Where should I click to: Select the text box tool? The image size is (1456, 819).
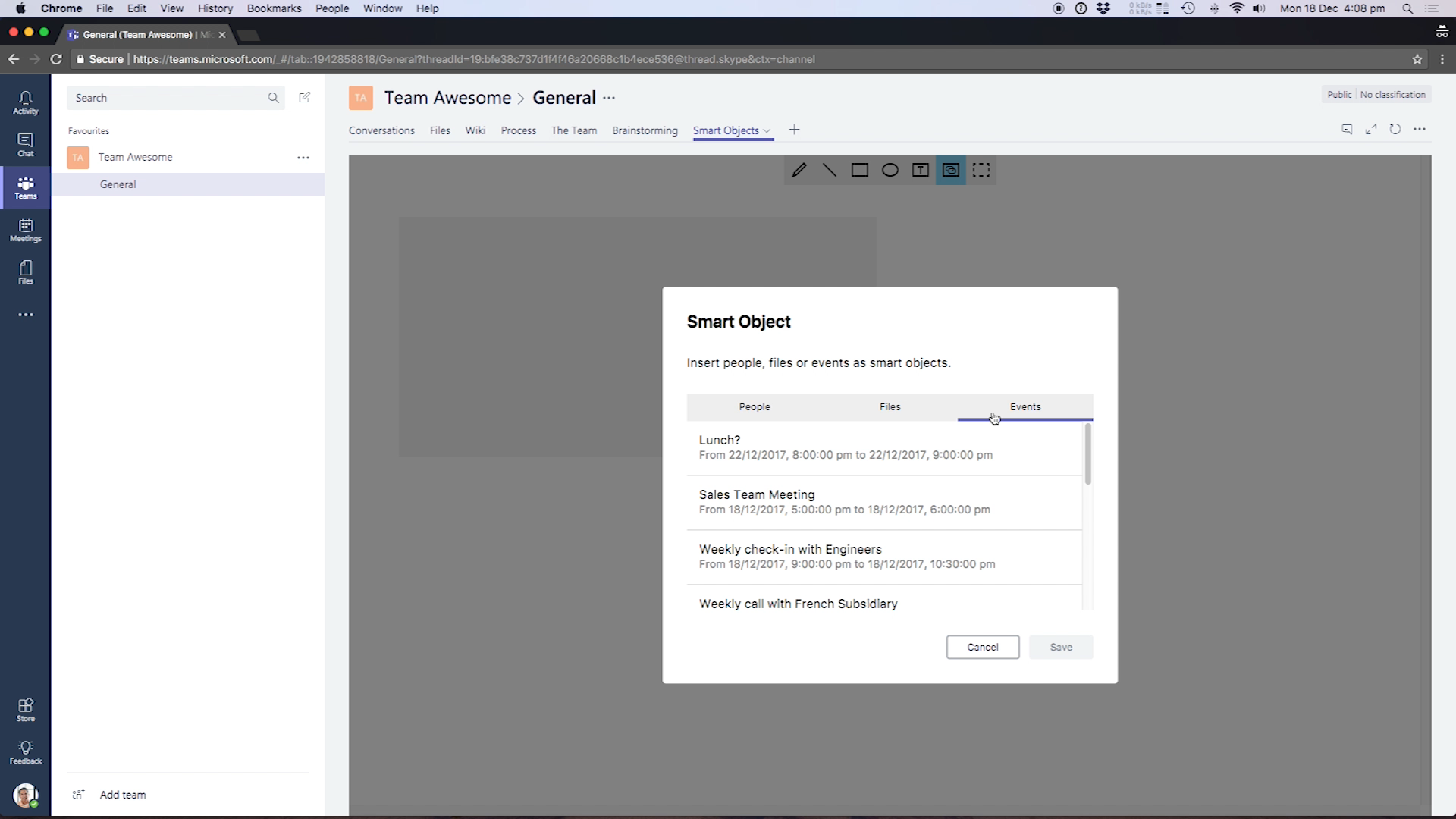click(x=920, y=170)
